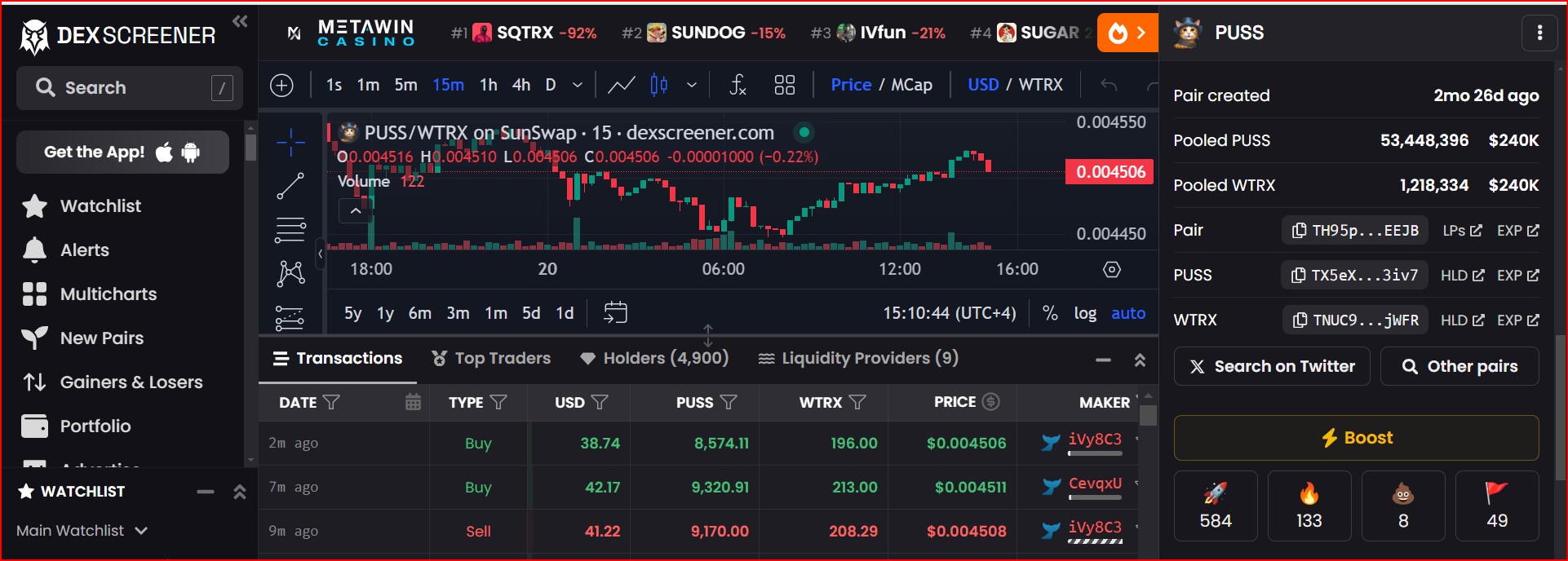The height and width of the screenshot is (561, 1568).
Task: Switch chart to Price view
Action: click(x=851, y=85)
